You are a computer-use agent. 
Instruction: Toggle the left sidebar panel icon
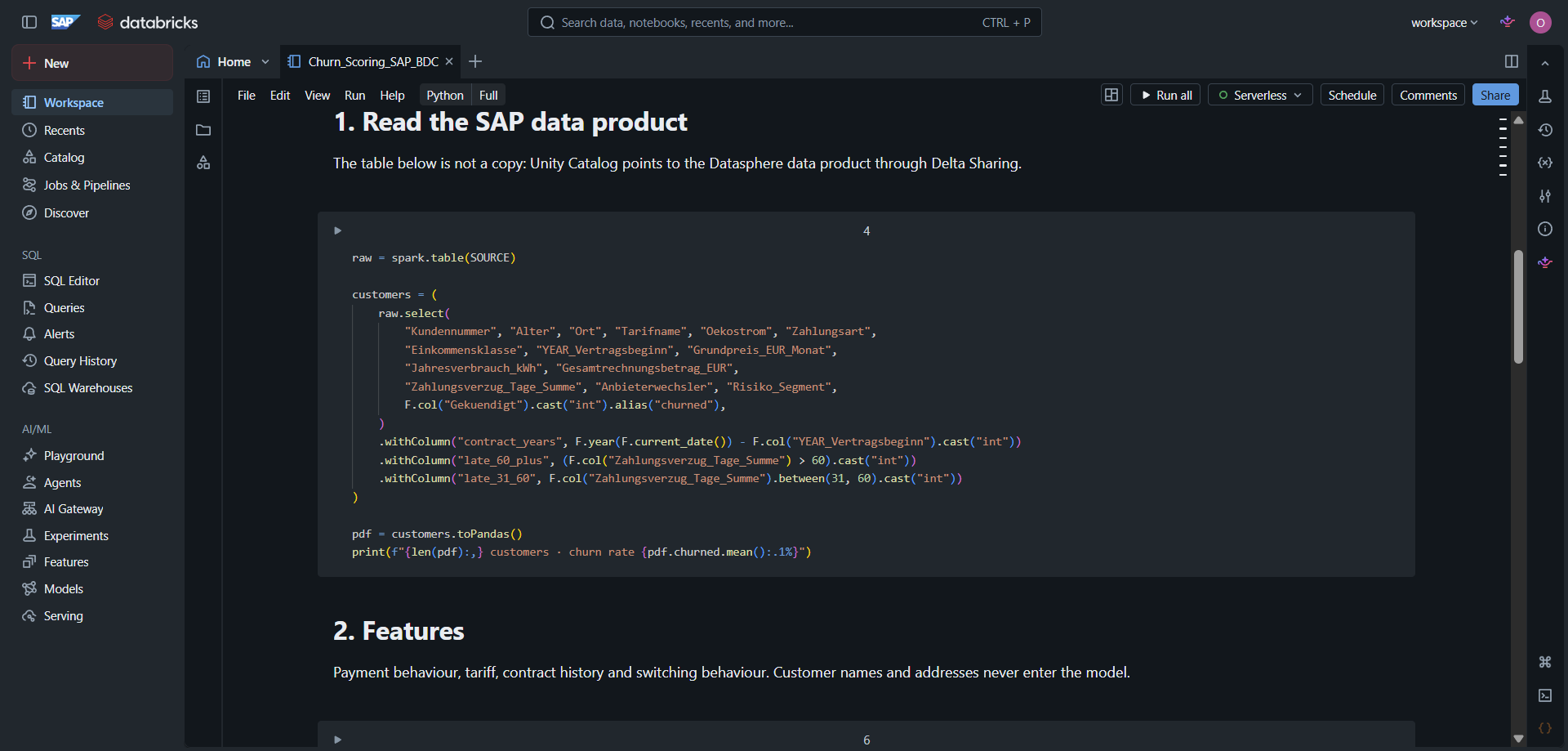click(29, 22)
